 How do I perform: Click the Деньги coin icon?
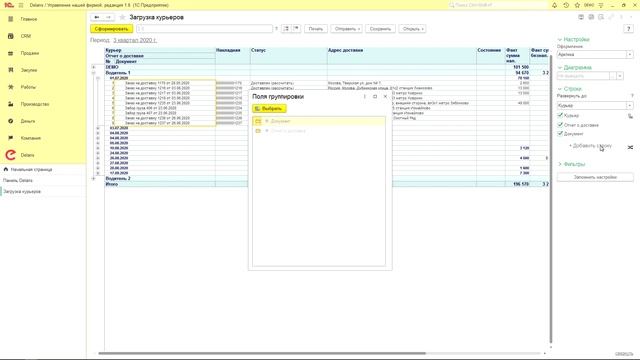(x=11, y=121)
